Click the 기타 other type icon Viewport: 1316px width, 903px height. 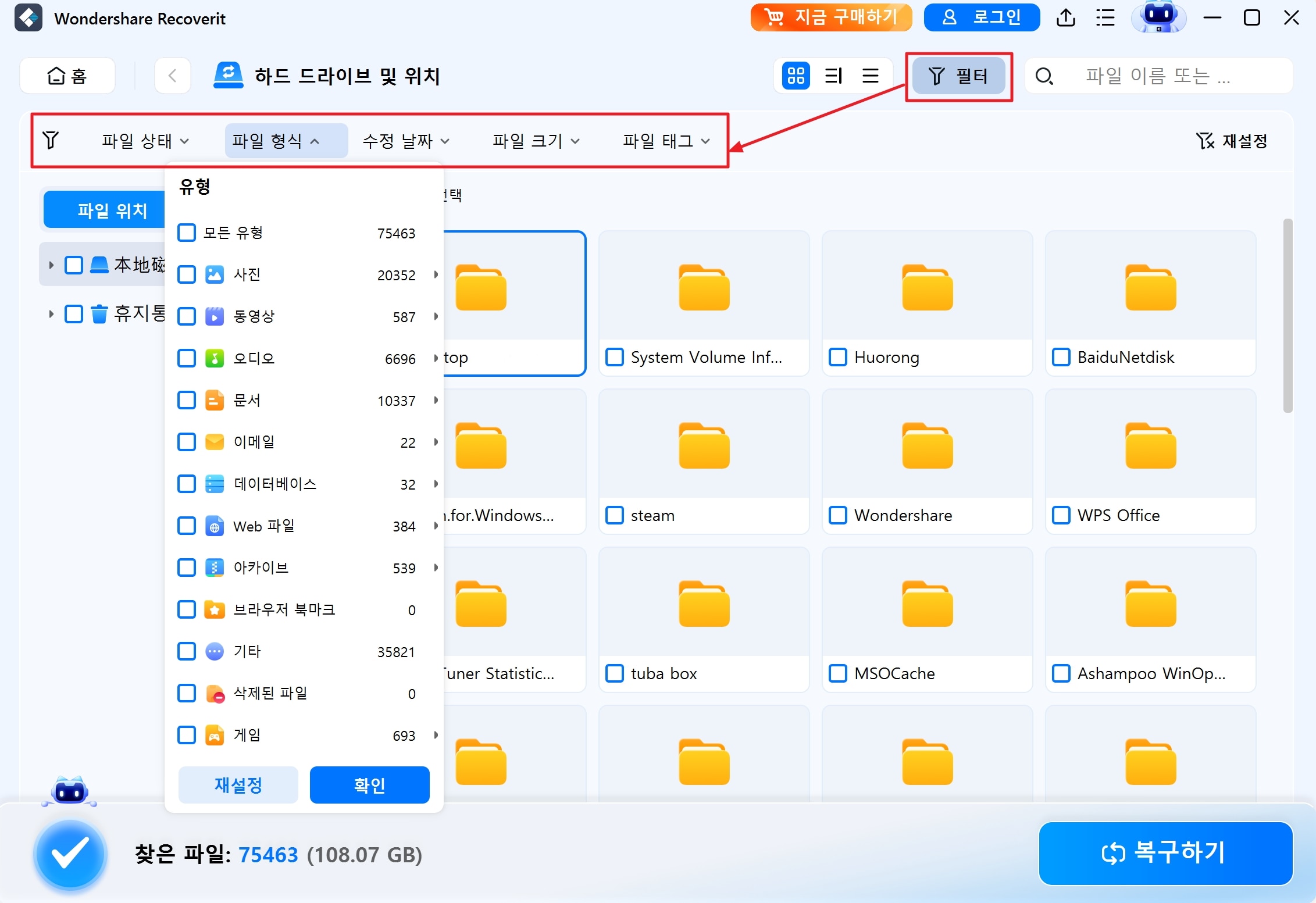[215, 651]
